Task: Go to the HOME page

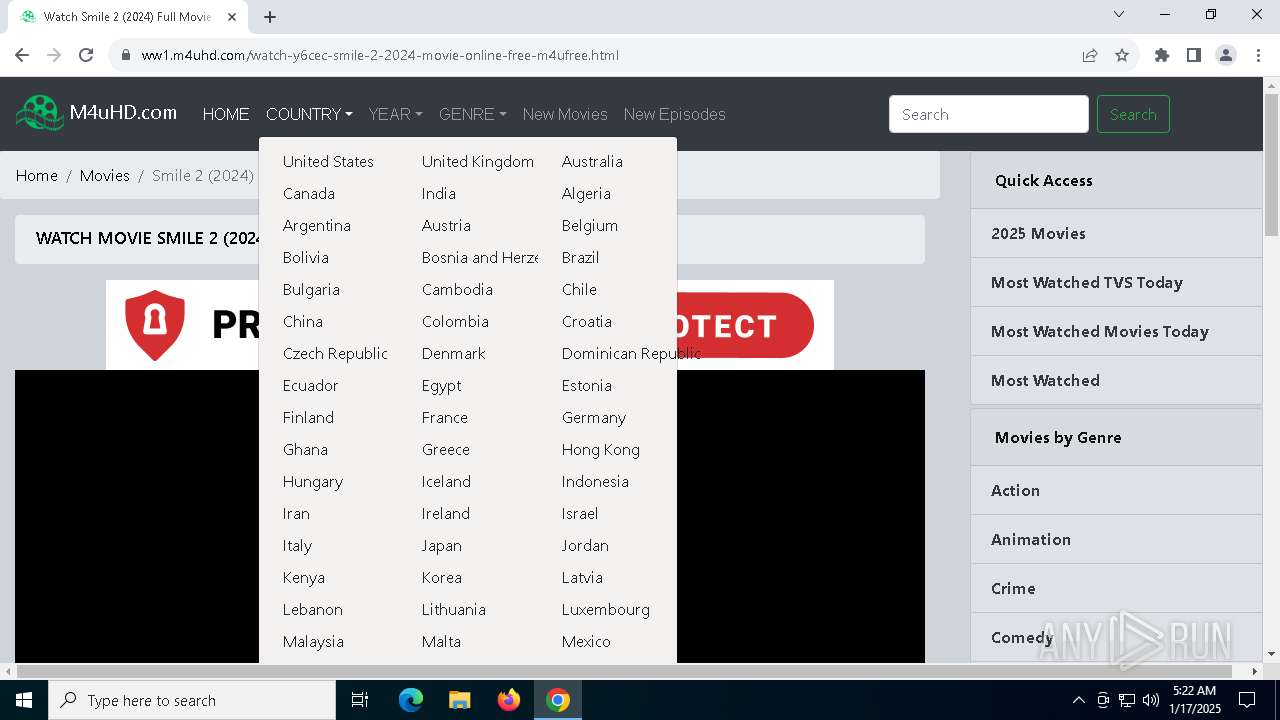Action: (x=226, y=114)
